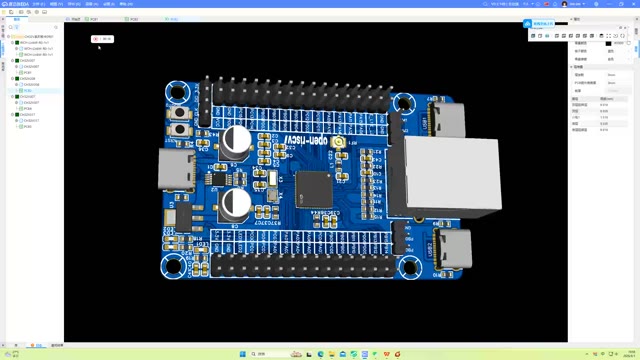Pin the floating view toolbar with its pin icon

tap(620, 28)
